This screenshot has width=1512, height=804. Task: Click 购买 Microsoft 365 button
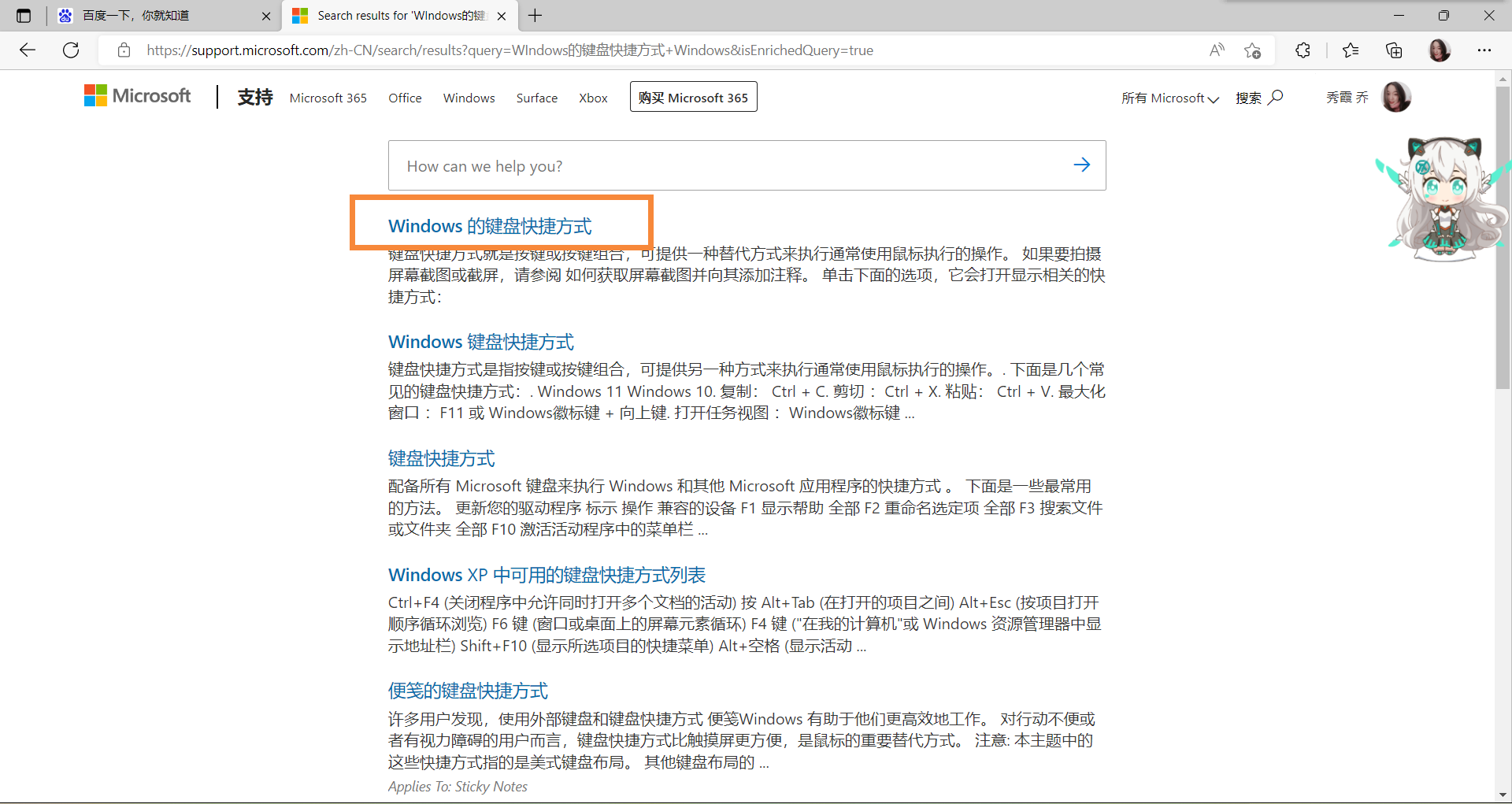(694, 97)
